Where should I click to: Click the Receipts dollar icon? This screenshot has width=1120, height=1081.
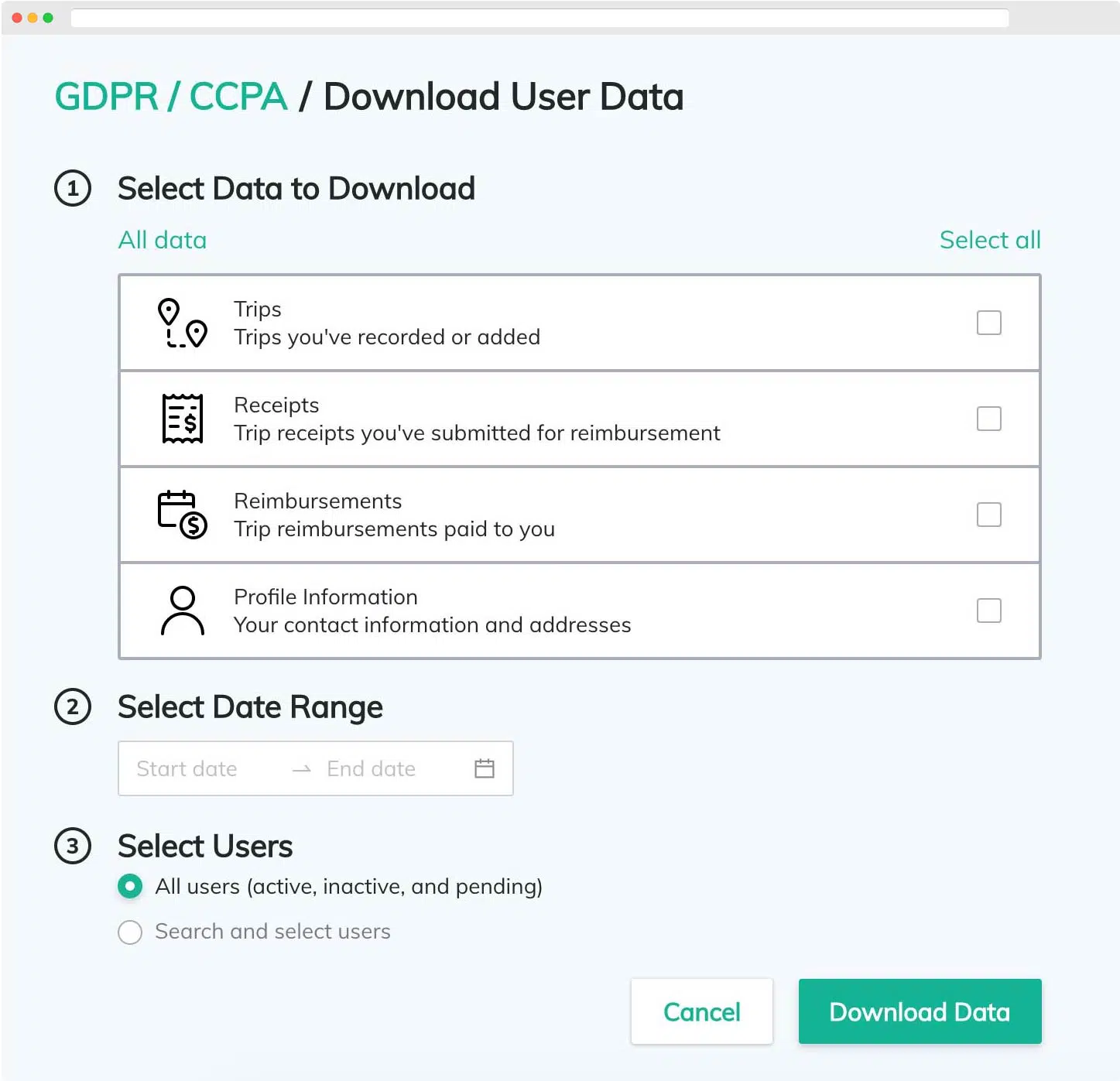183,419
